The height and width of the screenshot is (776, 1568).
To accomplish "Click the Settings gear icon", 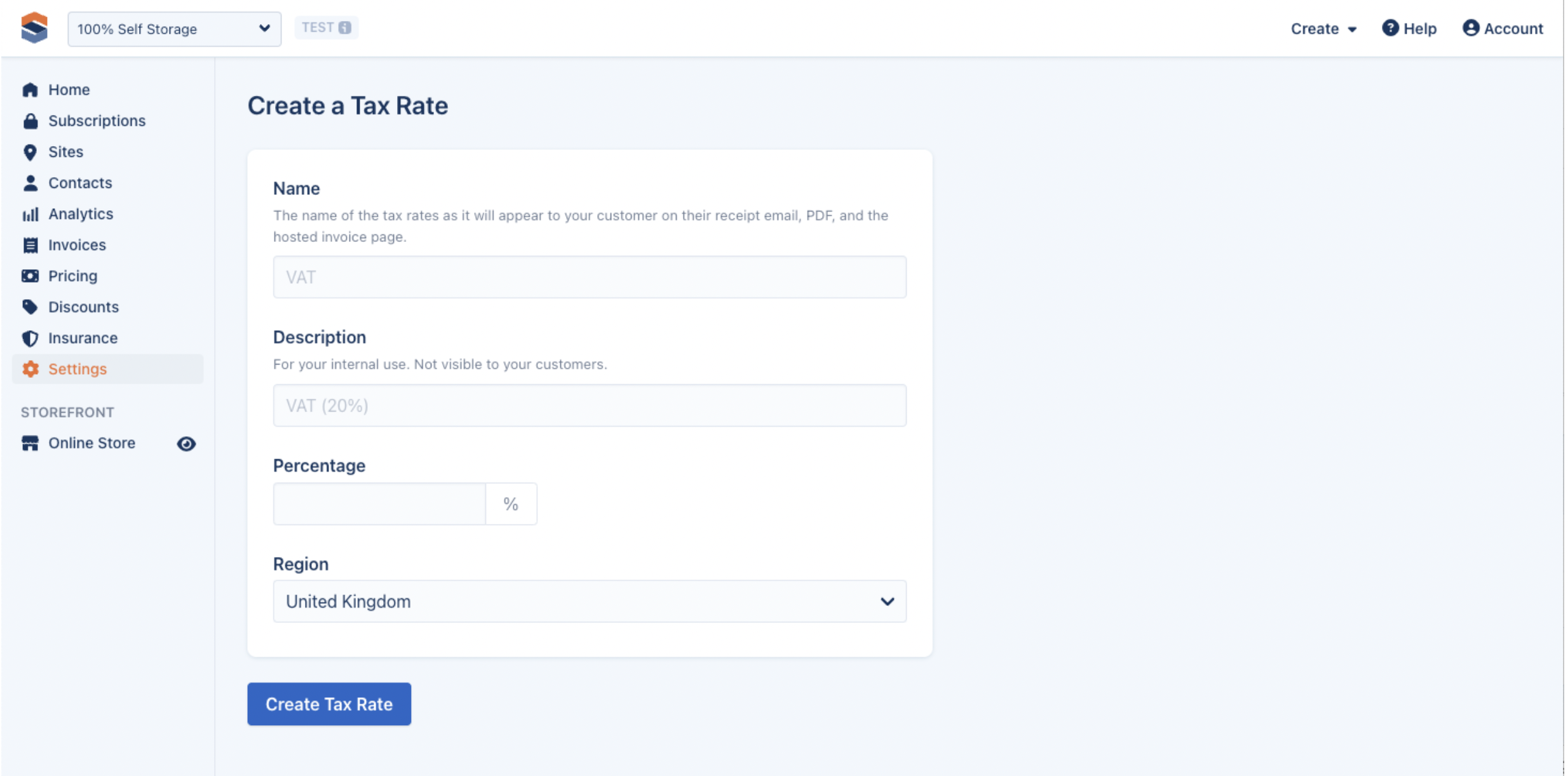I will point(30,369).
